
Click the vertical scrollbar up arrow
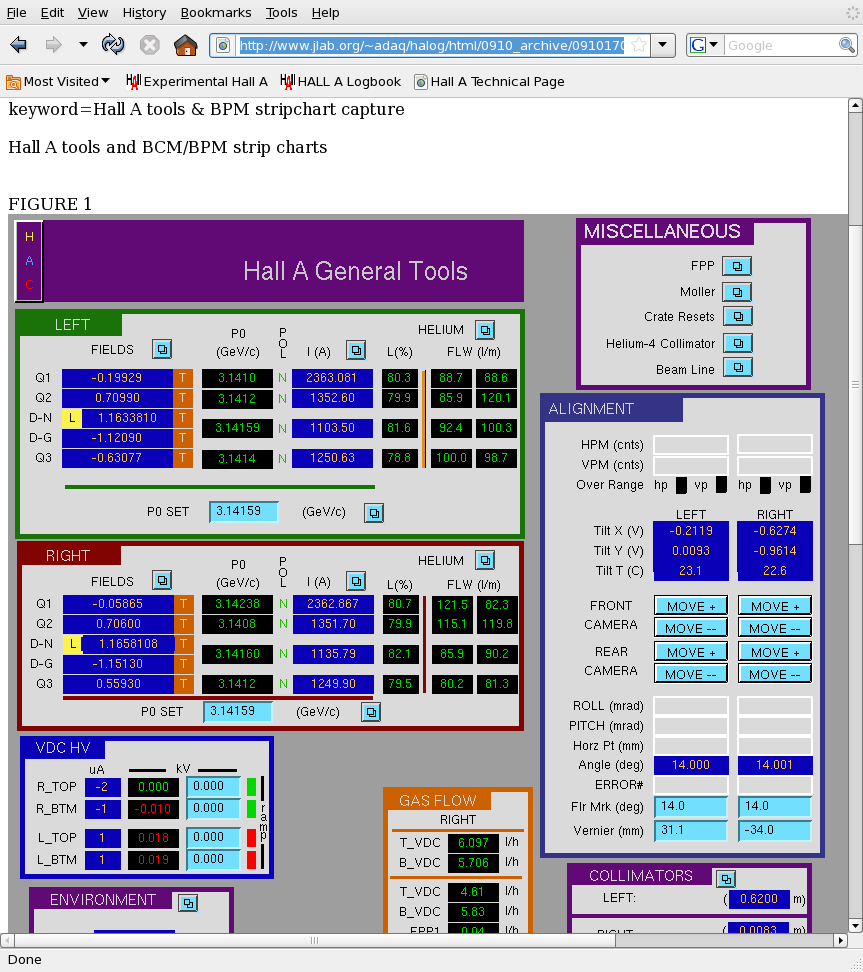(856, 105)
